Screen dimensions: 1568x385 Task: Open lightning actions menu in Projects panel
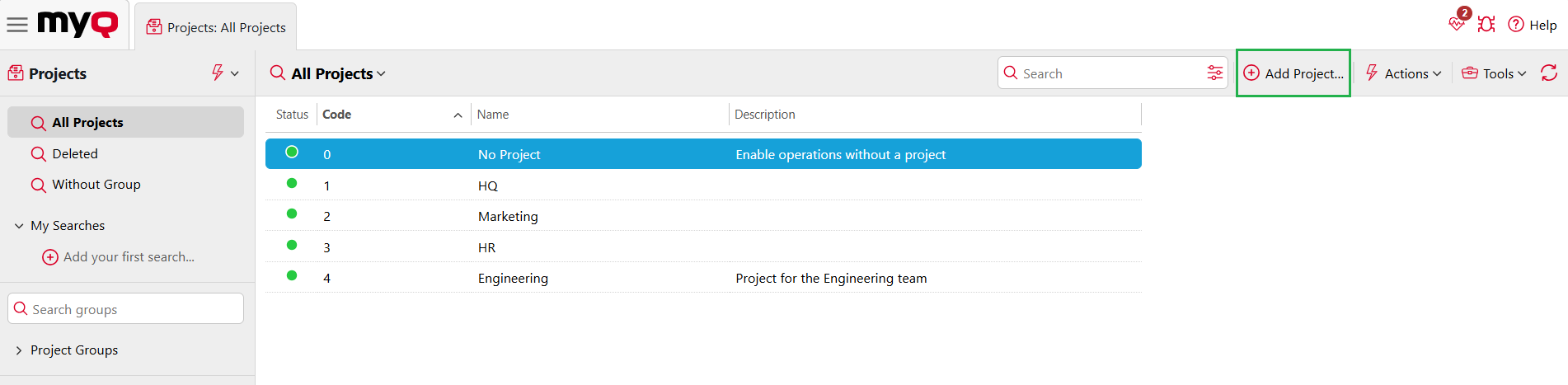[224, 73]
